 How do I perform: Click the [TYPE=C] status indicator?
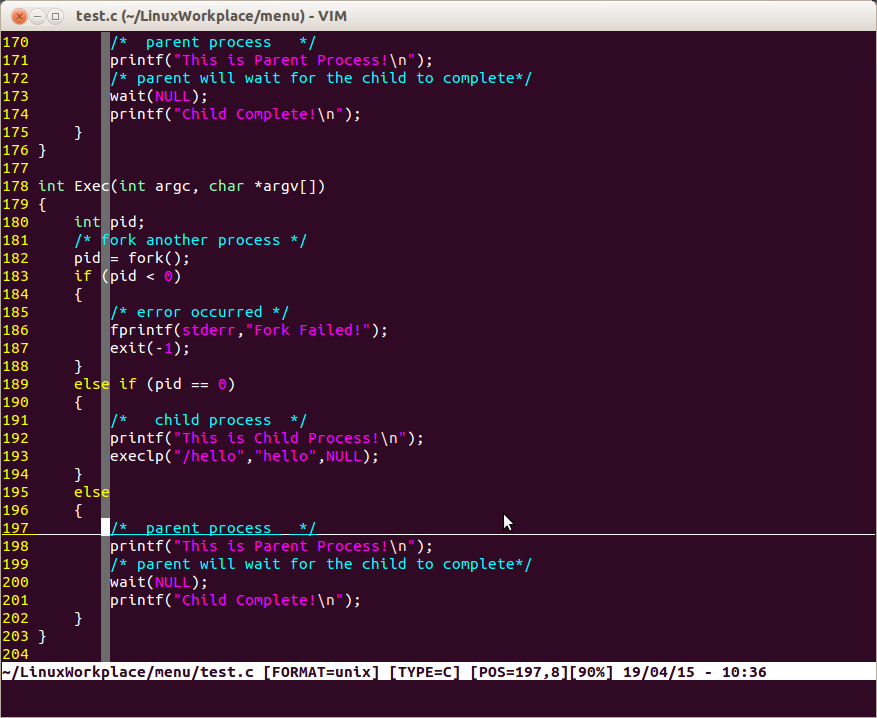[424, 672]
